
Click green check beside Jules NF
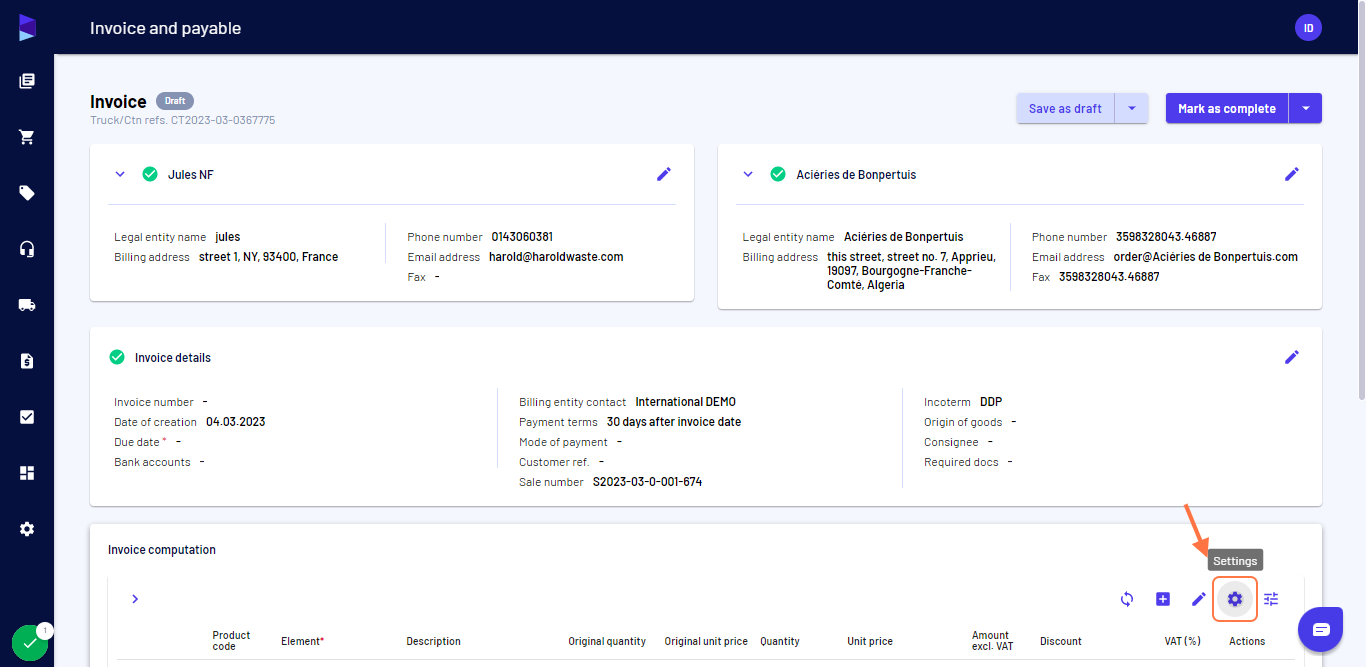click(150, 174)
